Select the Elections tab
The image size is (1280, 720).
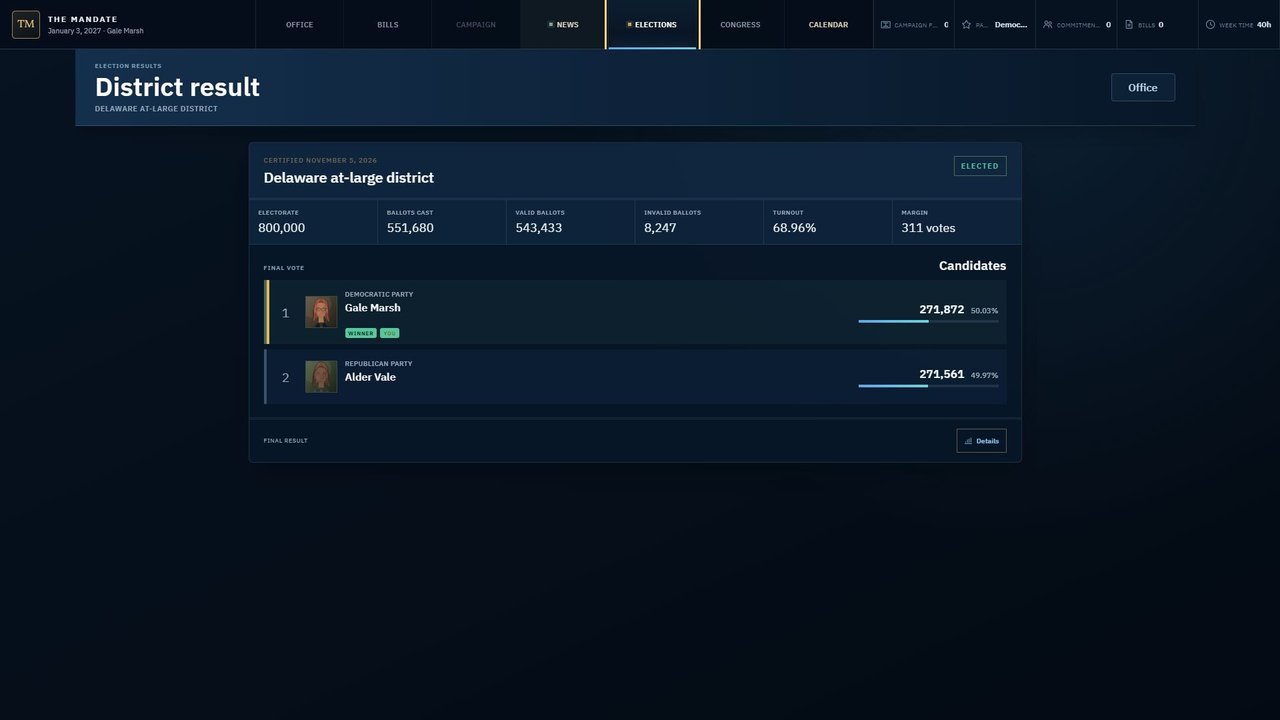tap(652, 24)
